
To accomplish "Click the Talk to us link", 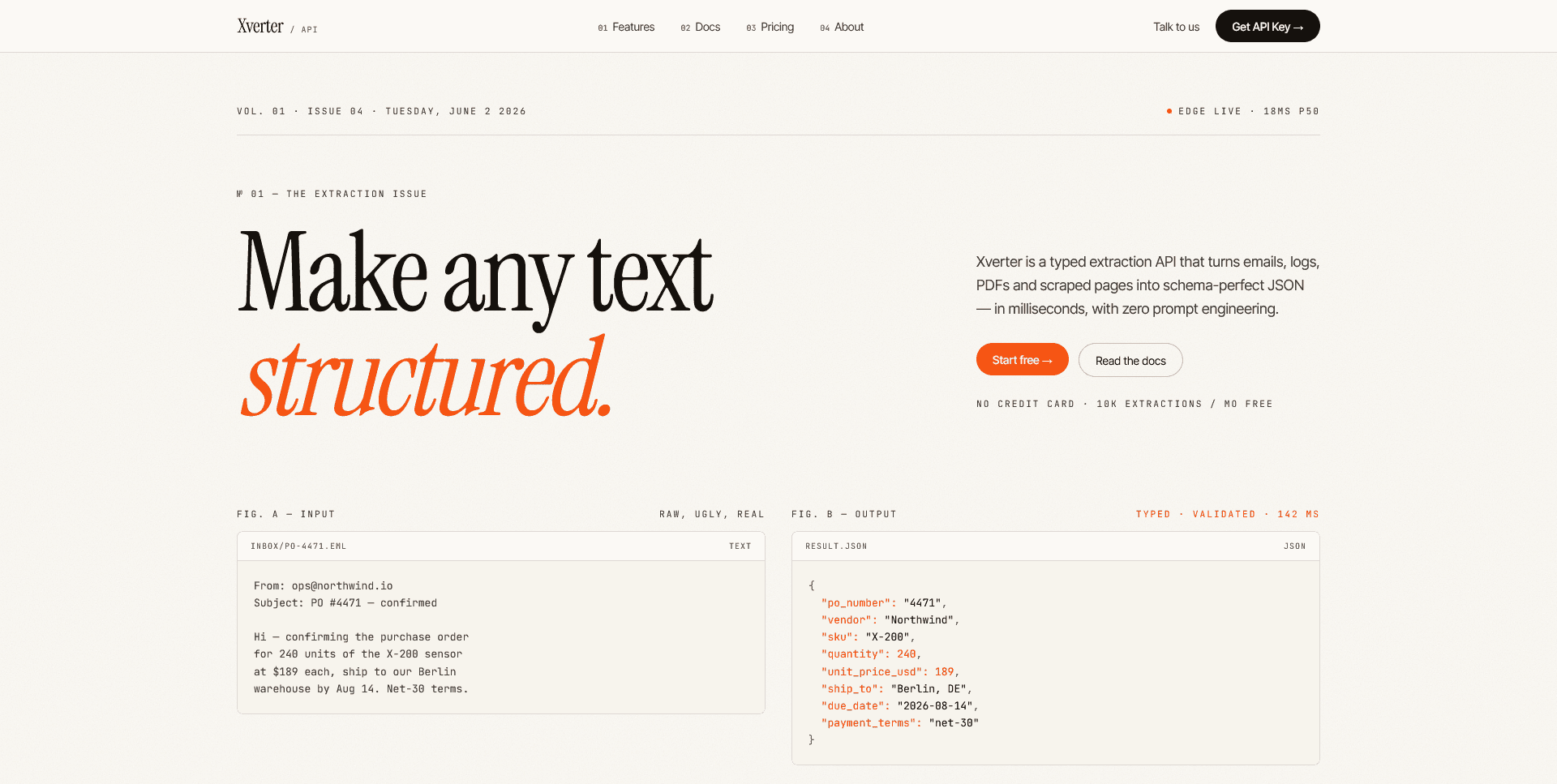I will [1176, 27].
